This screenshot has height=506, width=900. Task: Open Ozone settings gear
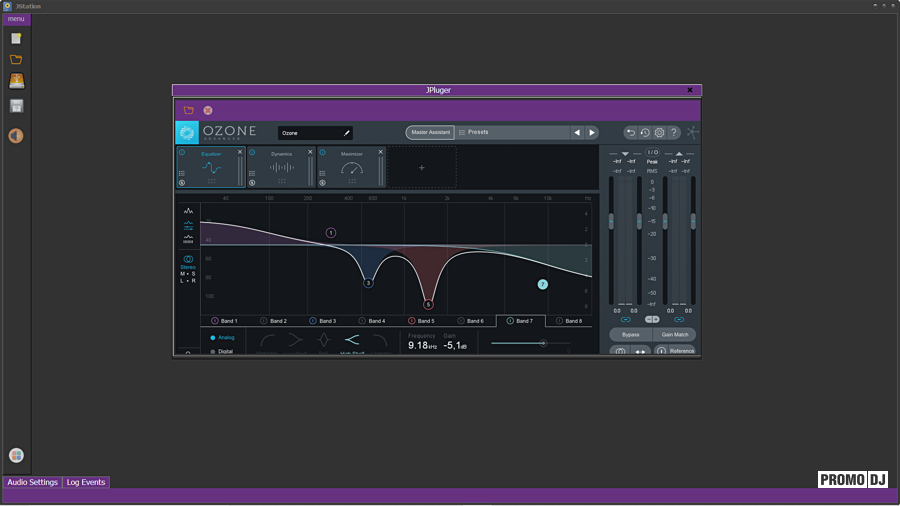[660, 133]
